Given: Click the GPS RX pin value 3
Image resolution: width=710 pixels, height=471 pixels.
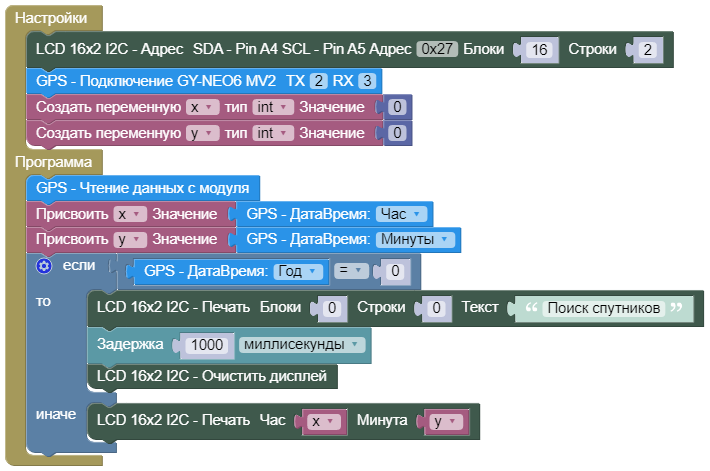Looking at the screenshot, I should coord(368,80).
